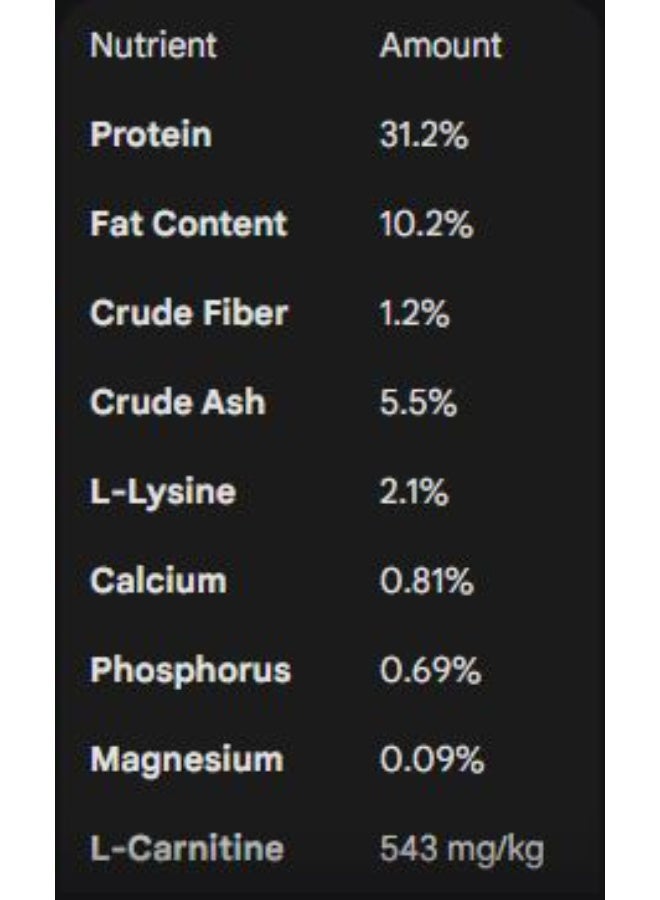Click the 0.09% magnesium value
The width and height of the screenshot is (660, 900).
click(432, 760)
